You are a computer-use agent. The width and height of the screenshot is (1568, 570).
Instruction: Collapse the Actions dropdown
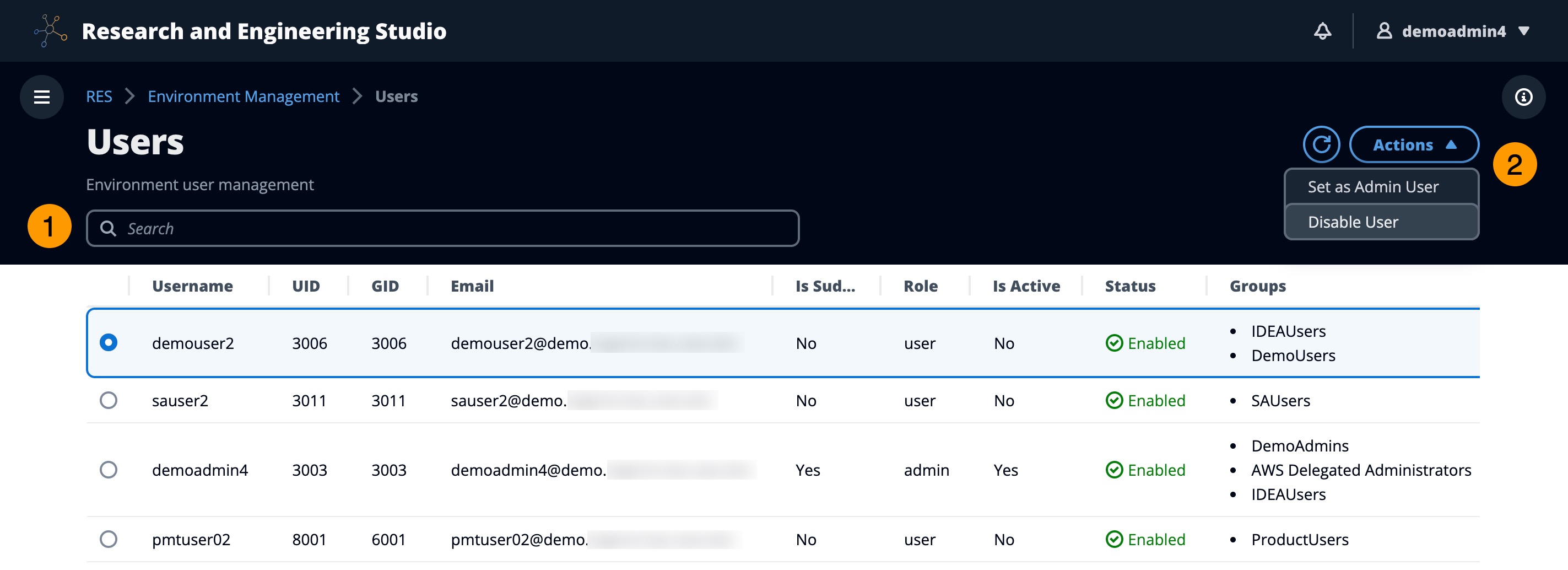click(1413, 144)
